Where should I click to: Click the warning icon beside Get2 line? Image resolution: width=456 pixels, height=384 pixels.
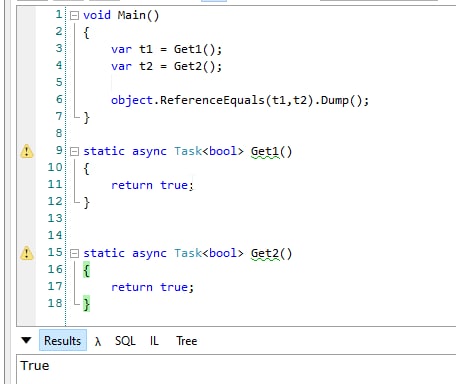point(27,253)
